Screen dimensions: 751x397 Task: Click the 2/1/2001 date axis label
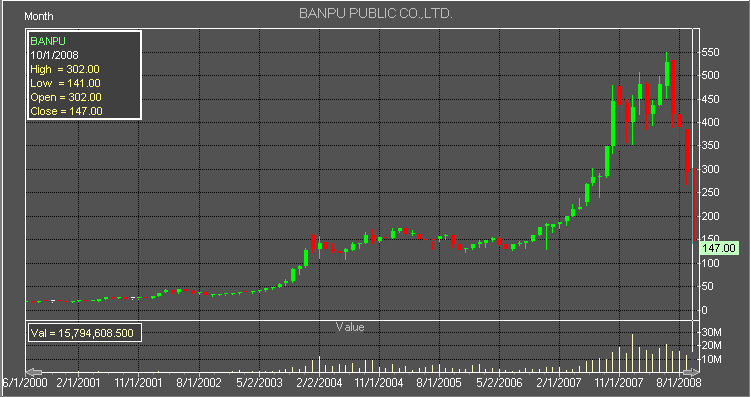78,383
